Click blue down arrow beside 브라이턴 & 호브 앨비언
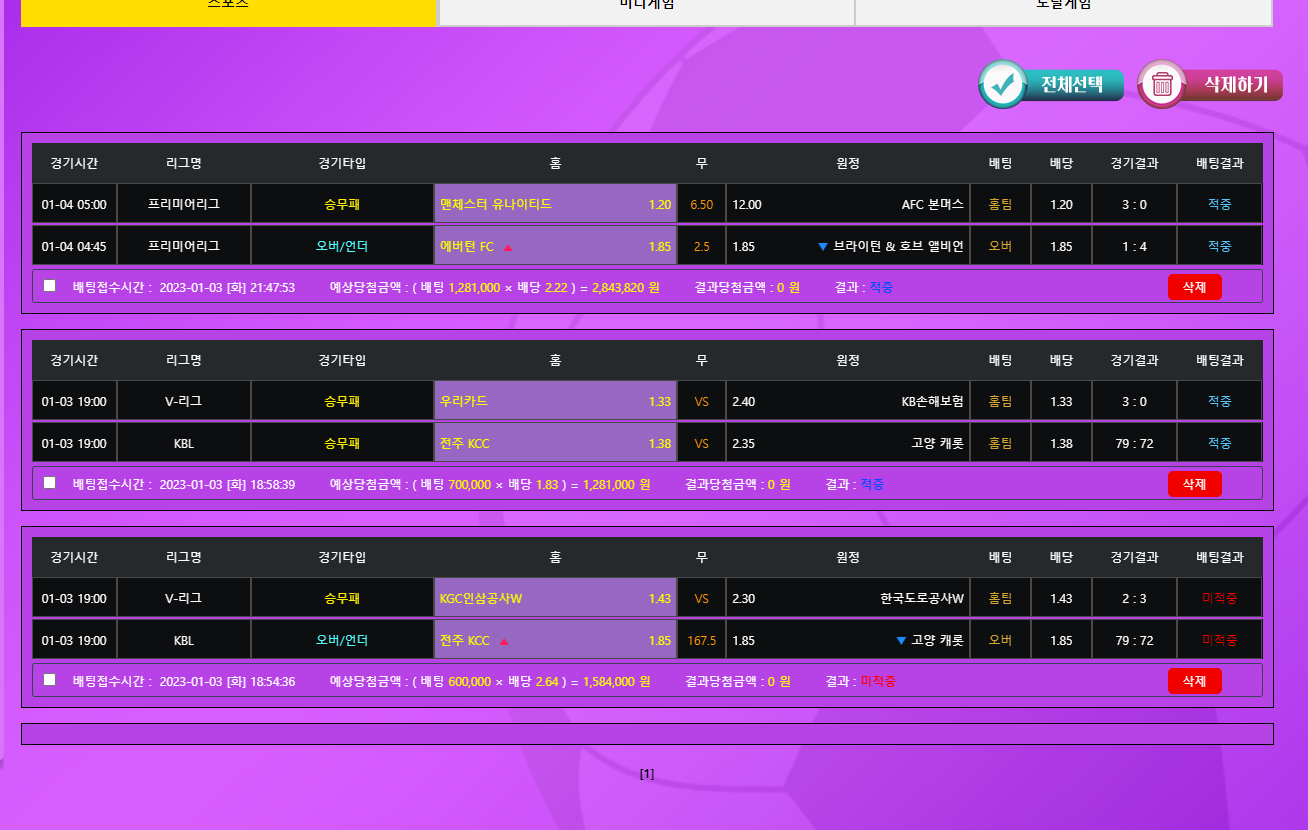Screen dimensions: 1308x830 tap(823, 247)
